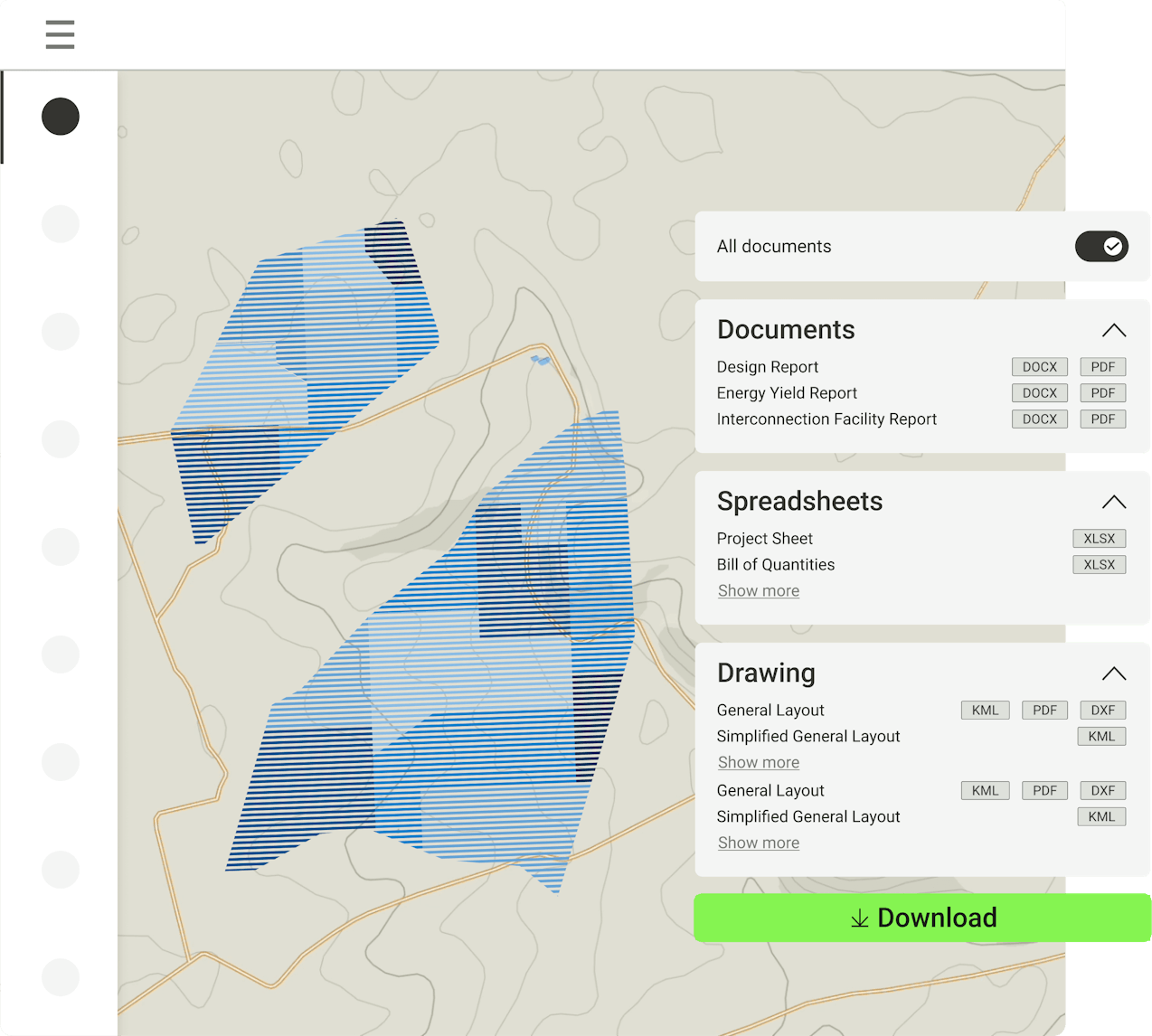The height and width of the screenshot is (1036, 1152).
Task: Collapse the Documents section
Action: 1113,331
